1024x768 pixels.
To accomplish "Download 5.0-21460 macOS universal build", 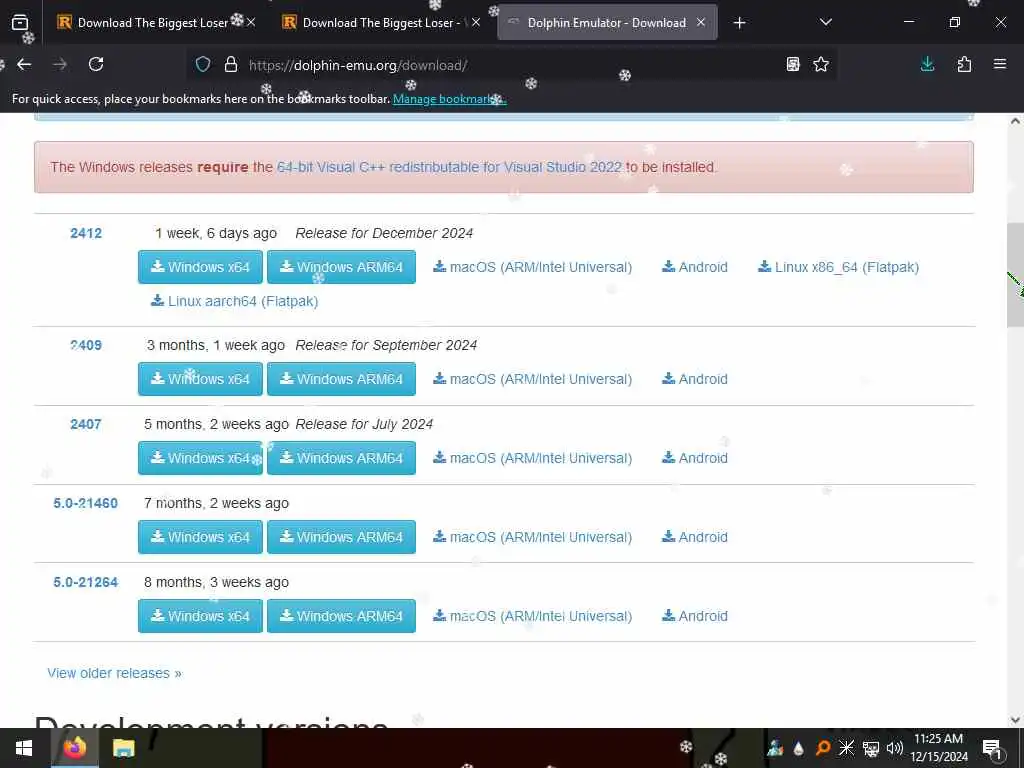I will point(532,537).
